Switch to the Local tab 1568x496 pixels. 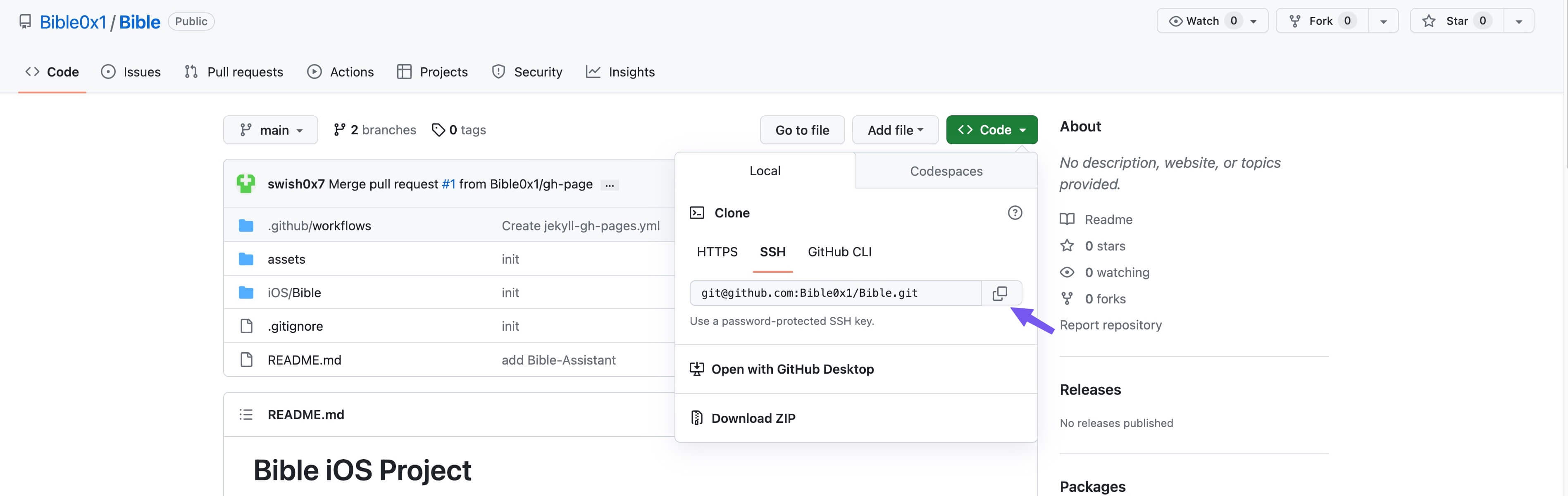[x=765, y=171]
